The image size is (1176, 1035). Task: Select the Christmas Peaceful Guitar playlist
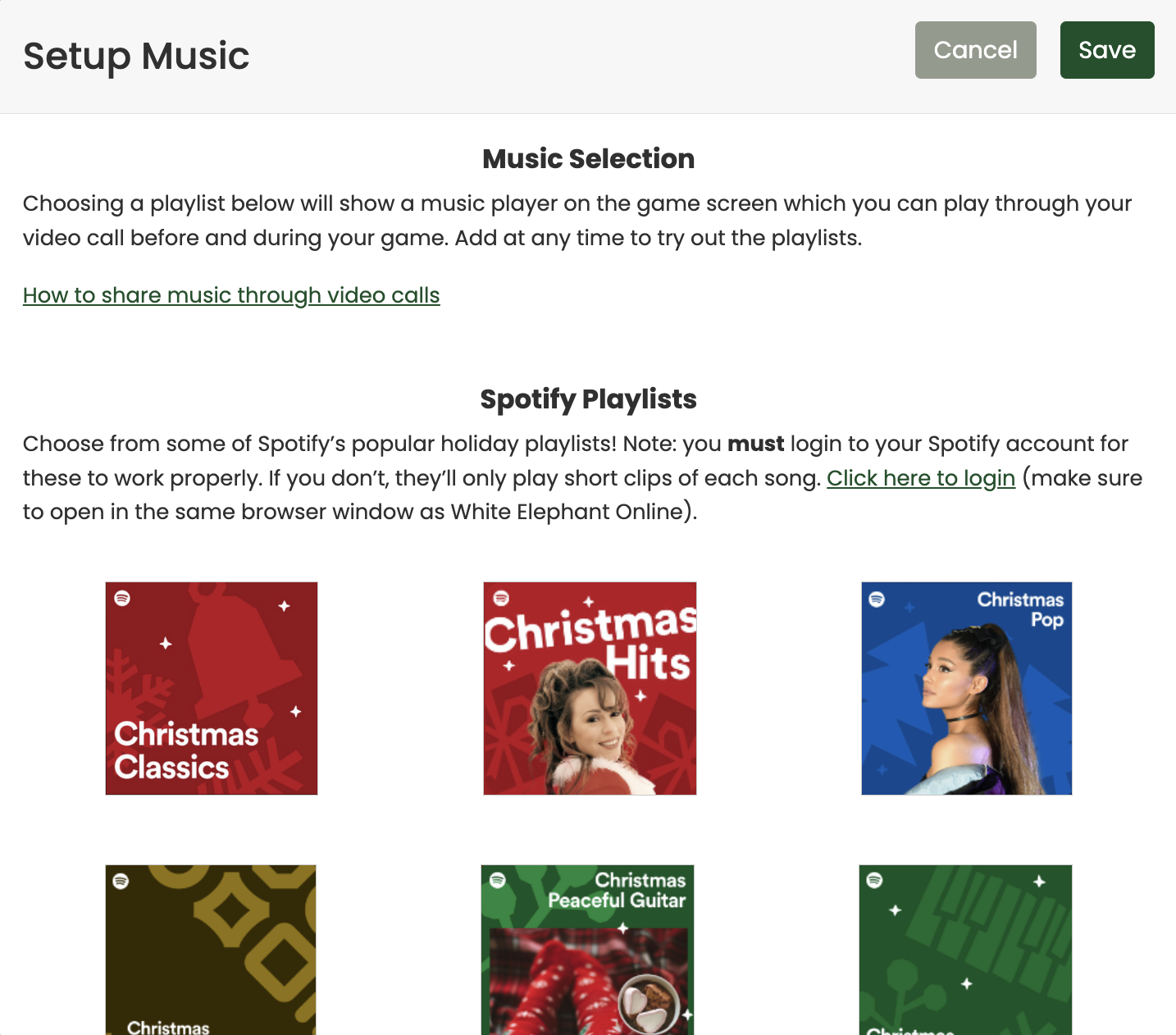click(x=587, y=950)
